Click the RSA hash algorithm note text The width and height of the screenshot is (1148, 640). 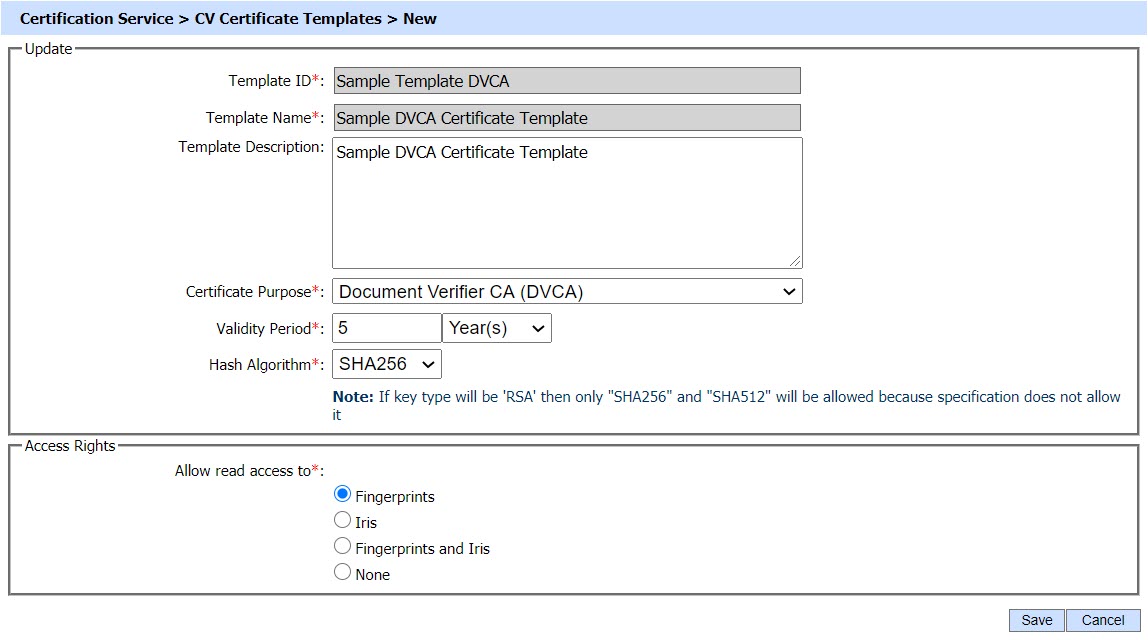726,397
